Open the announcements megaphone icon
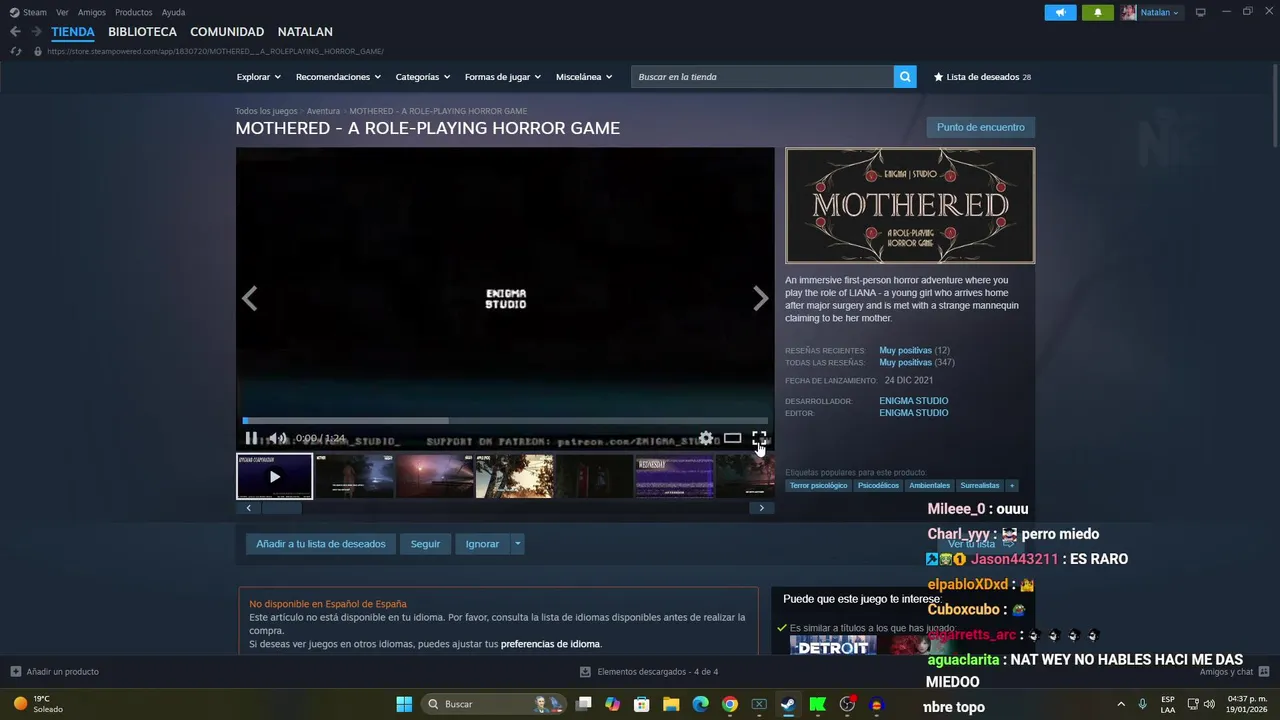1280x720 pixels. tap(1060, 12)
